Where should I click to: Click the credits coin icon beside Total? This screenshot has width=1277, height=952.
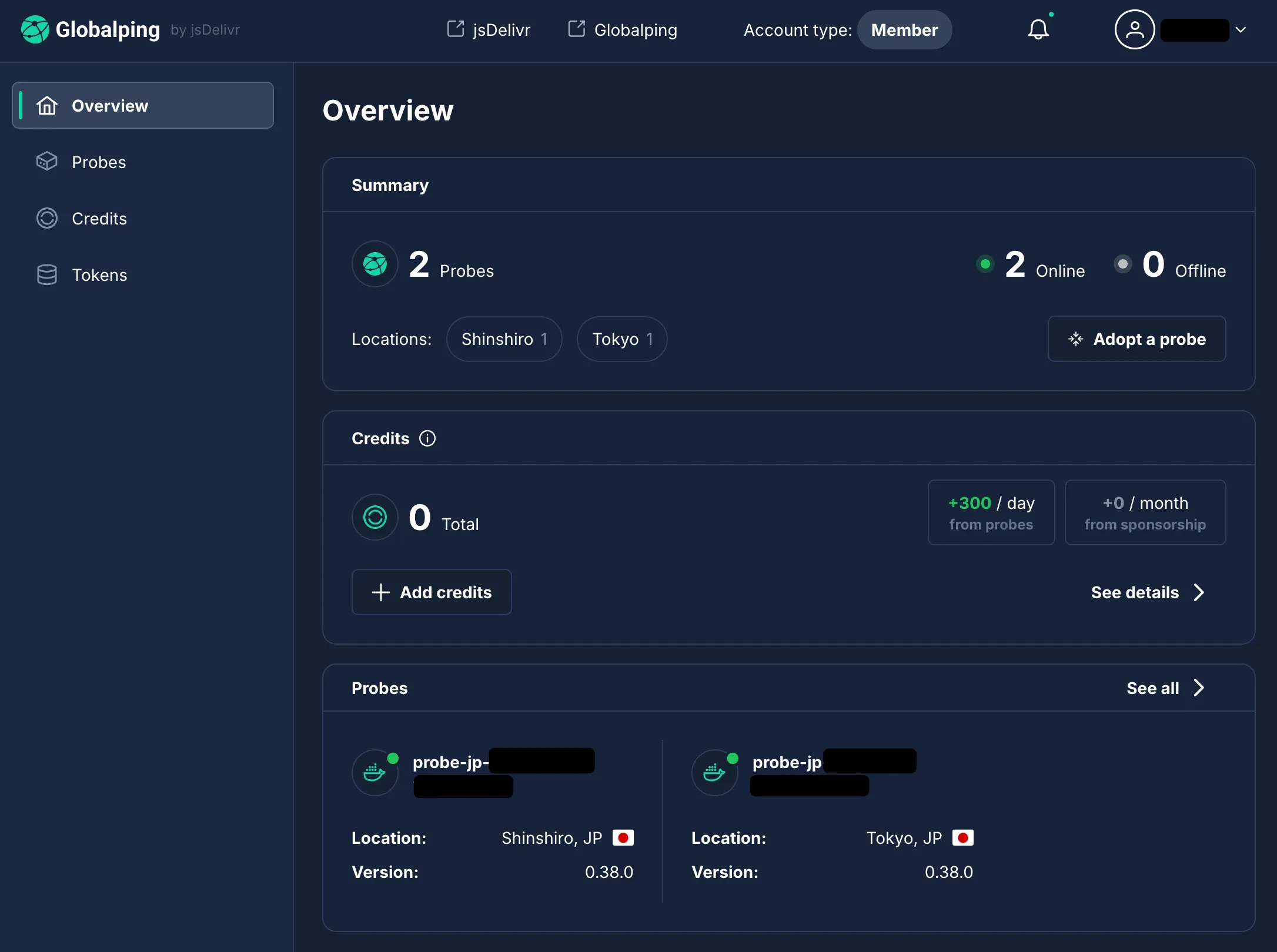pos(375,517)
